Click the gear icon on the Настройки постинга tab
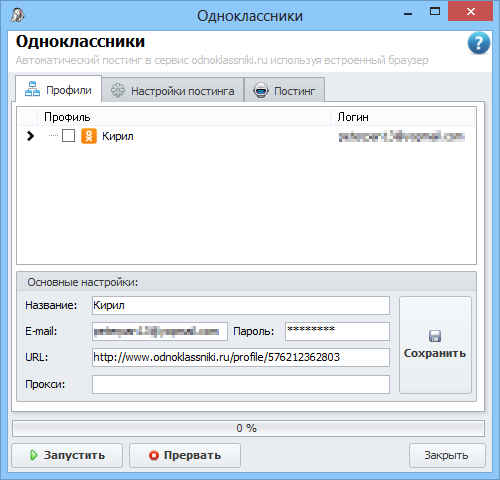The height and width of the screenshot is (480, 500). tap(118, 90)
